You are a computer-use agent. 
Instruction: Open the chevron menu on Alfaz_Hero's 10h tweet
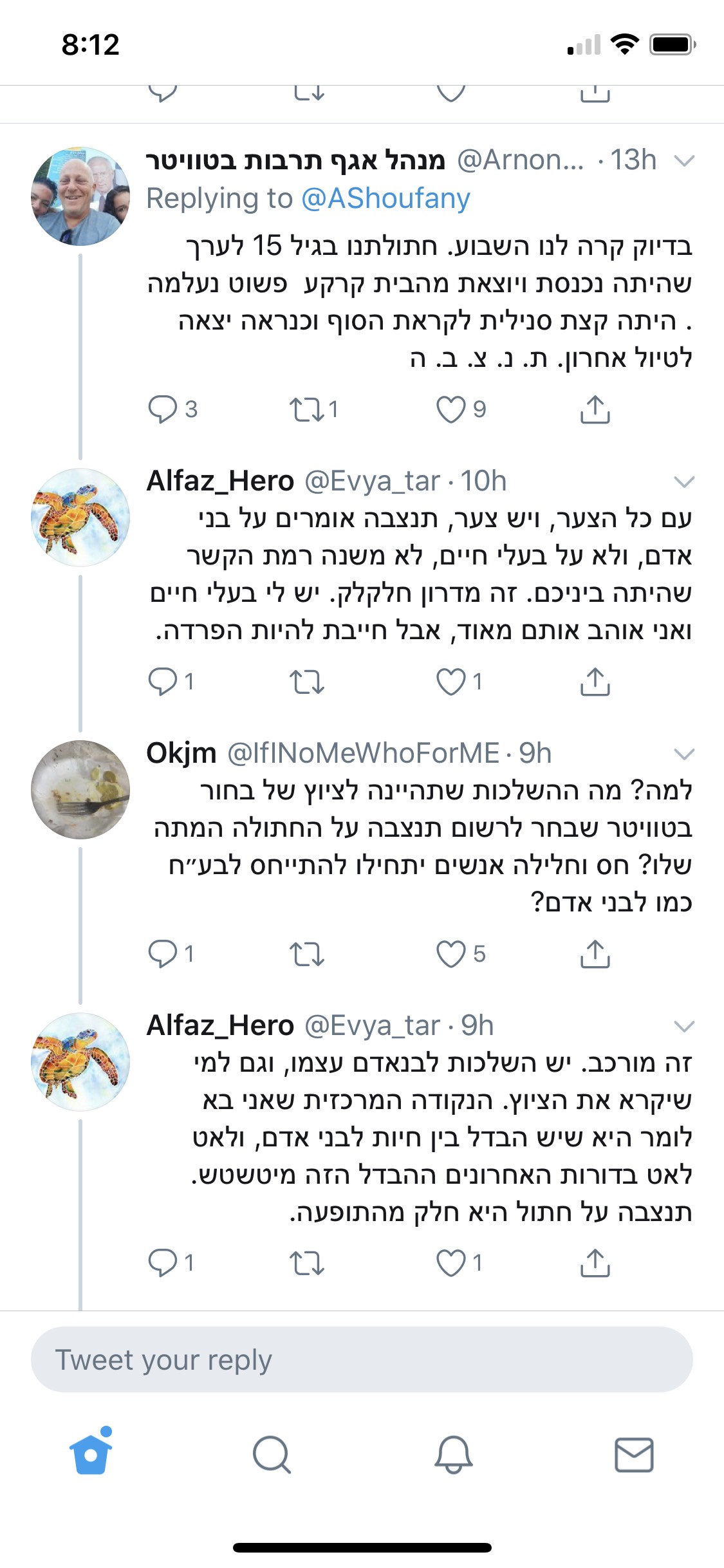683,481
